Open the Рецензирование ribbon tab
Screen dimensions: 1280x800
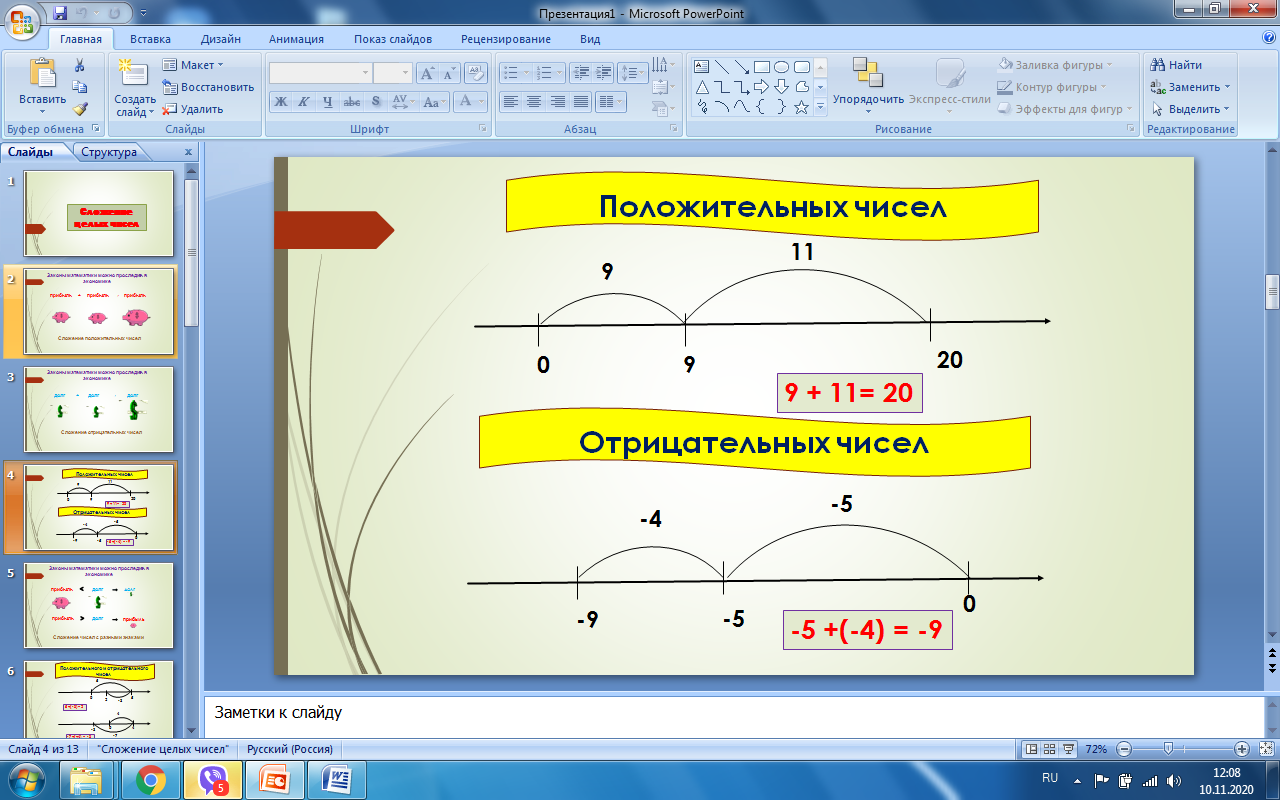coord(506,39)
